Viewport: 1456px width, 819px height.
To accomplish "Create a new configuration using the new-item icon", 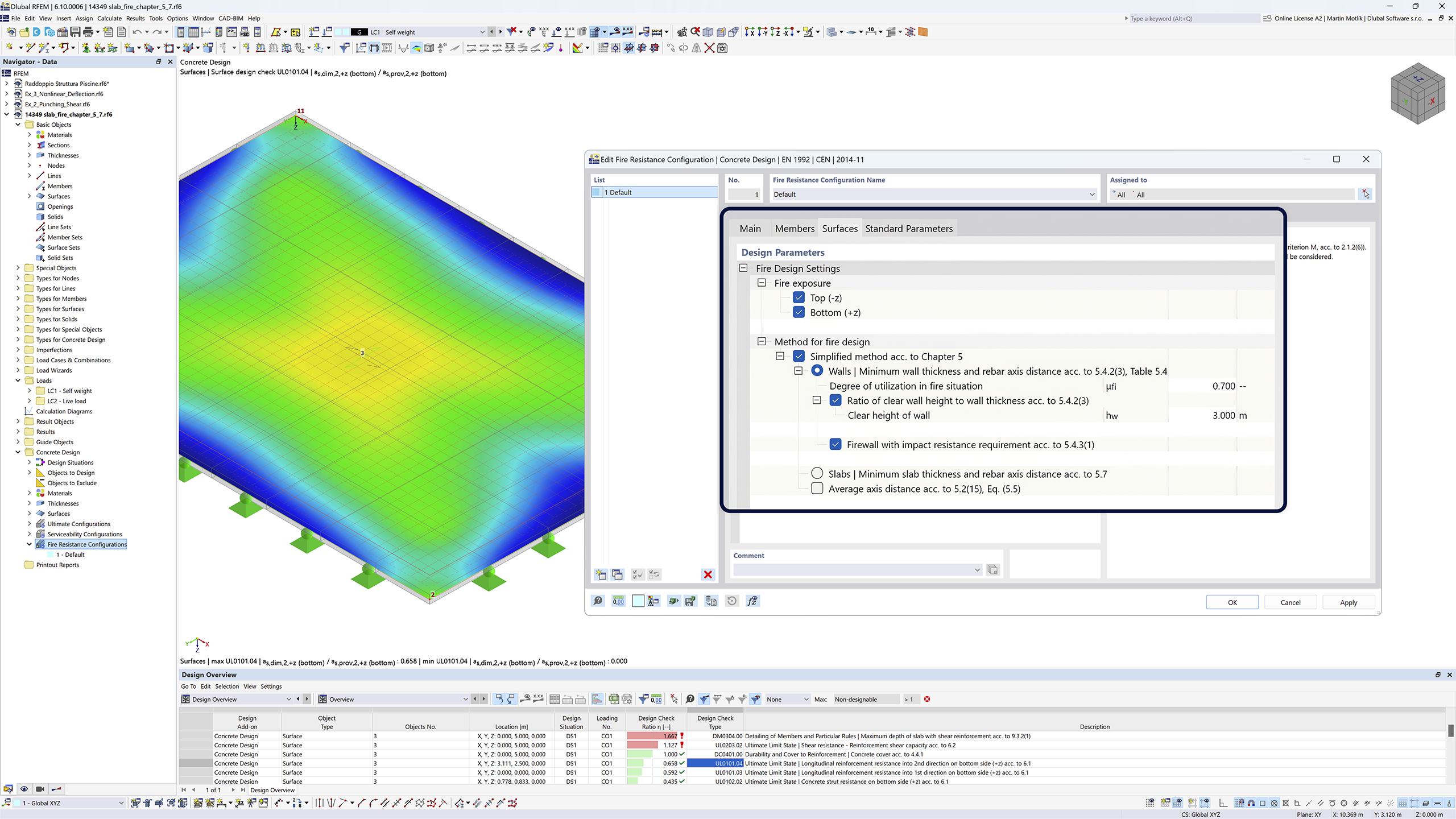I will (601, 574).
